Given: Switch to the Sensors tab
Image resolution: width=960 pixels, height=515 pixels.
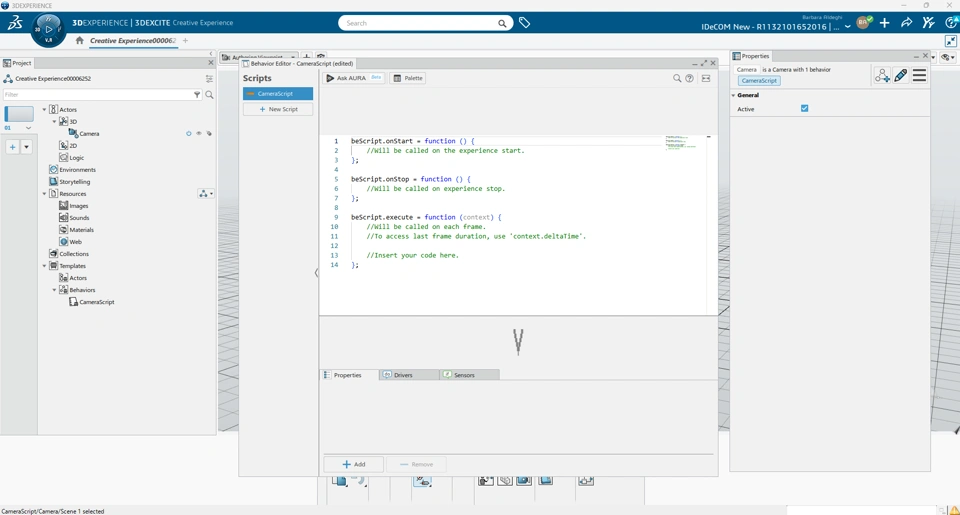Looking at the screenshot, I should (x=470, y=375).
